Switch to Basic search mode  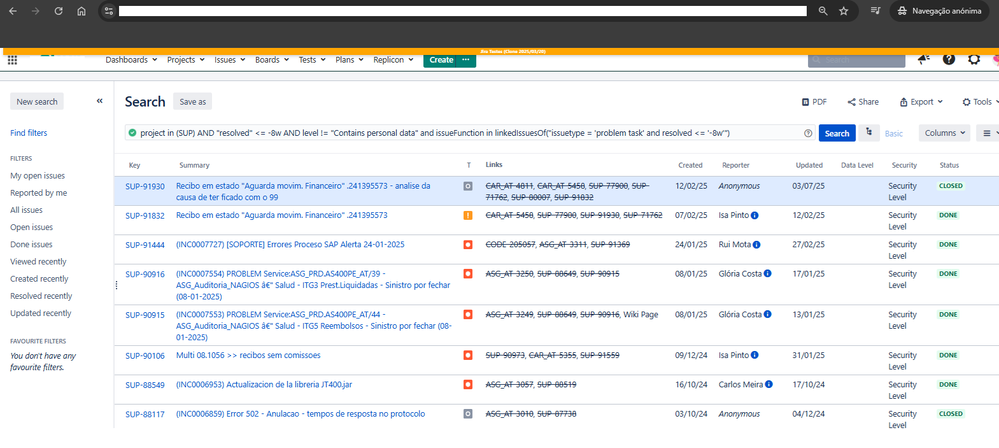click(x=893, y=133)
